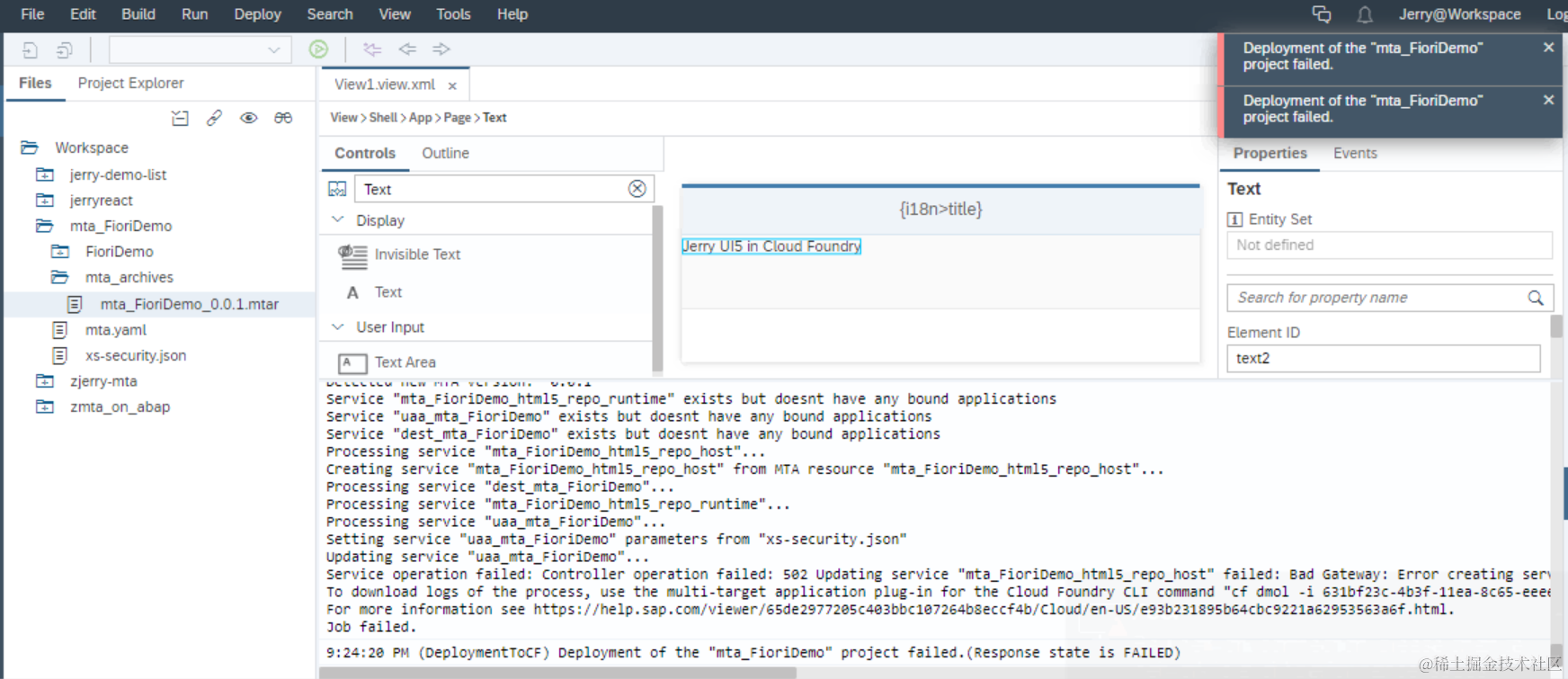Click the xs-security.json file icon
Screen dimensions: 1568x679
point(60,355)
